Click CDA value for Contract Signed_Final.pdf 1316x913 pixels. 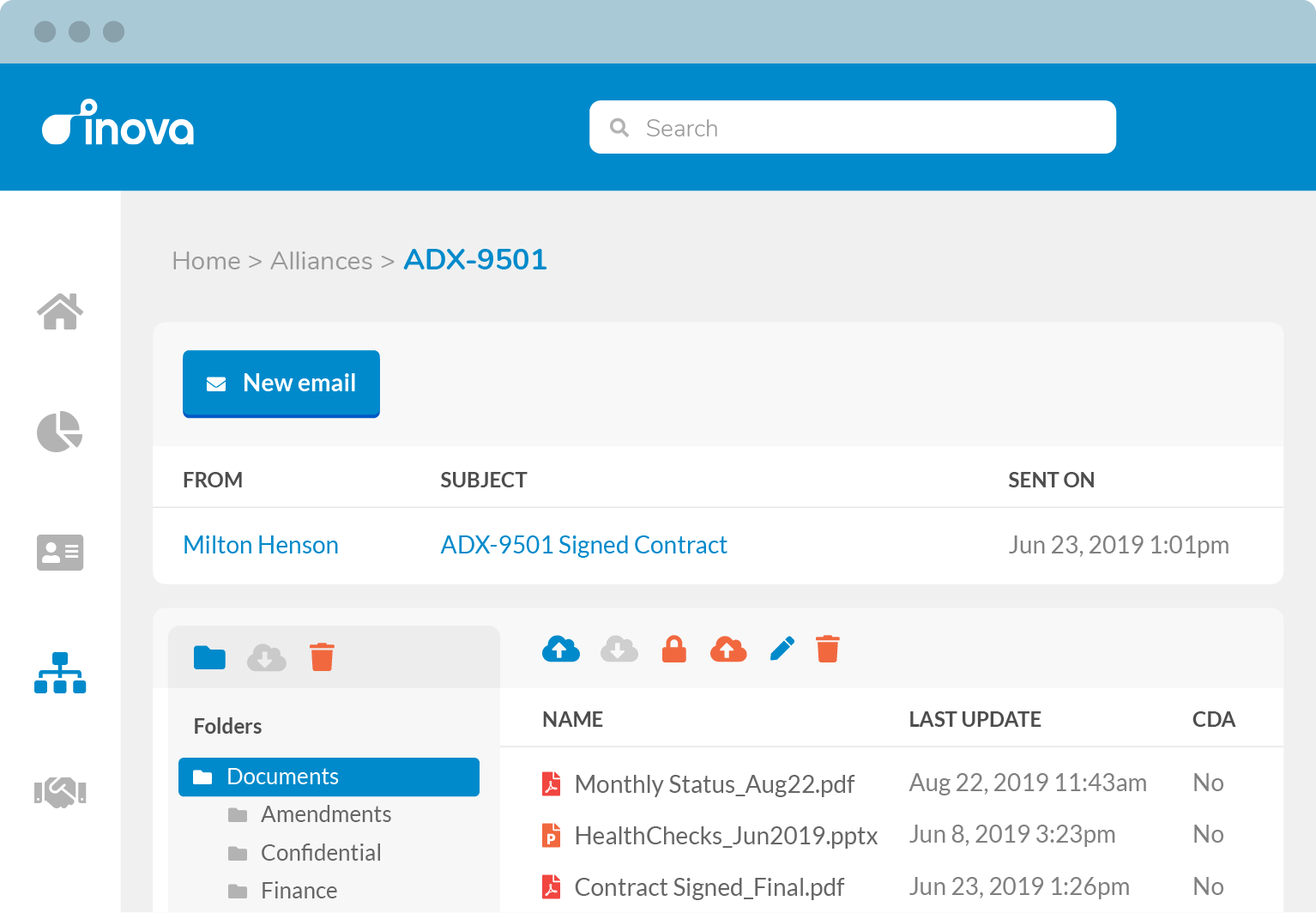pos(1208,886)
